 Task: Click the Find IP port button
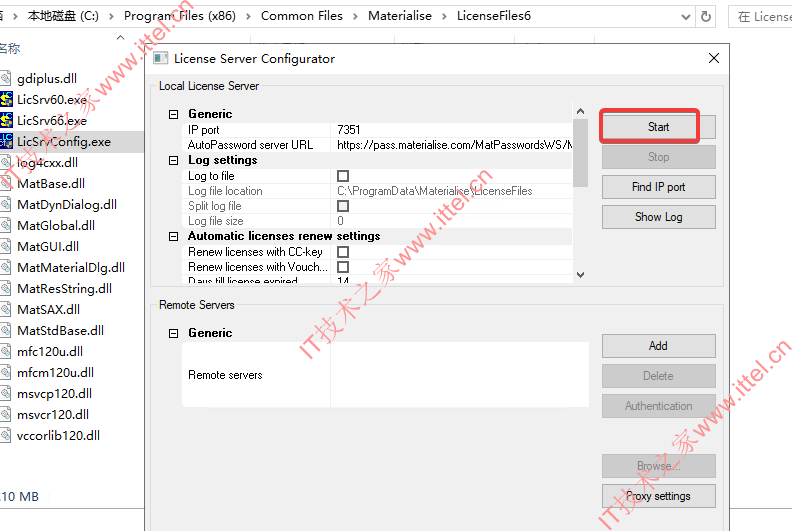tap(658, 187)
